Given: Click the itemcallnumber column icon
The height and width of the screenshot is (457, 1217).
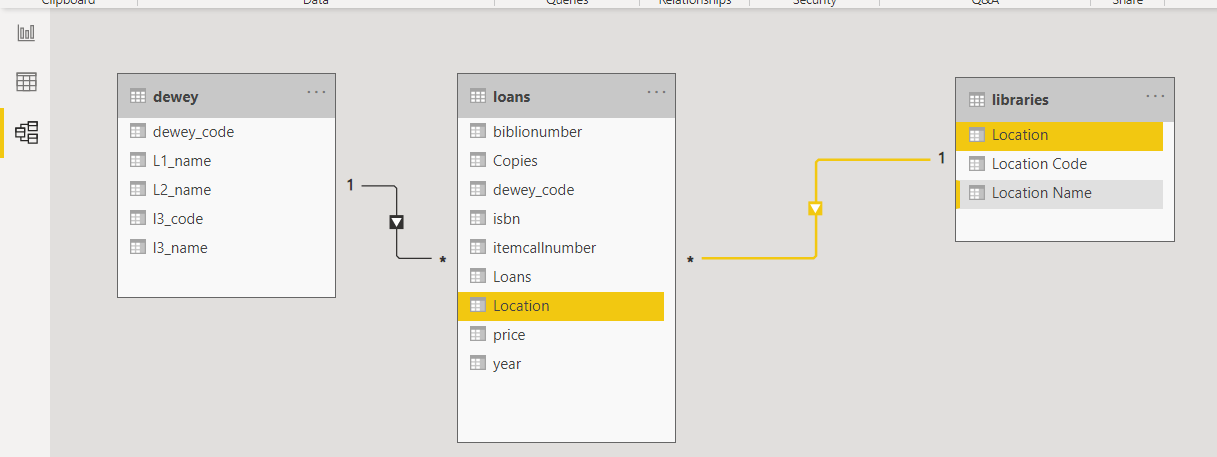Looking at the screenshot, I should (478, 247).
